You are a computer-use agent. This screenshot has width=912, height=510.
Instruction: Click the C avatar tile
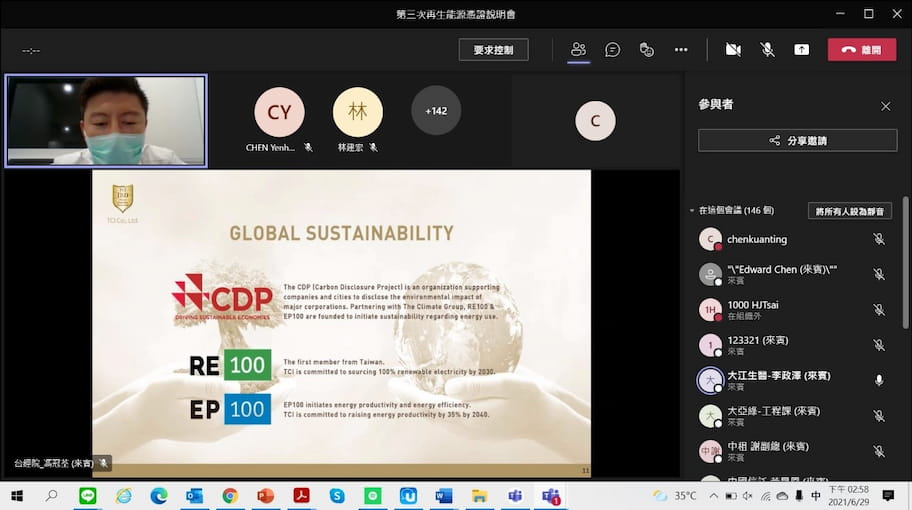(595, 121)
